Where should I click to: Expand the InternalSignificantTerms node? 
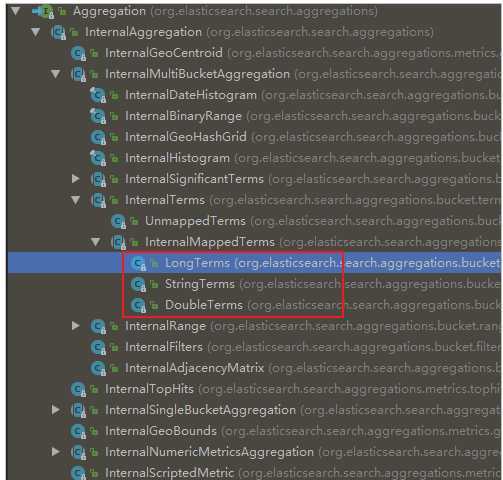click(x=76, y=179)
